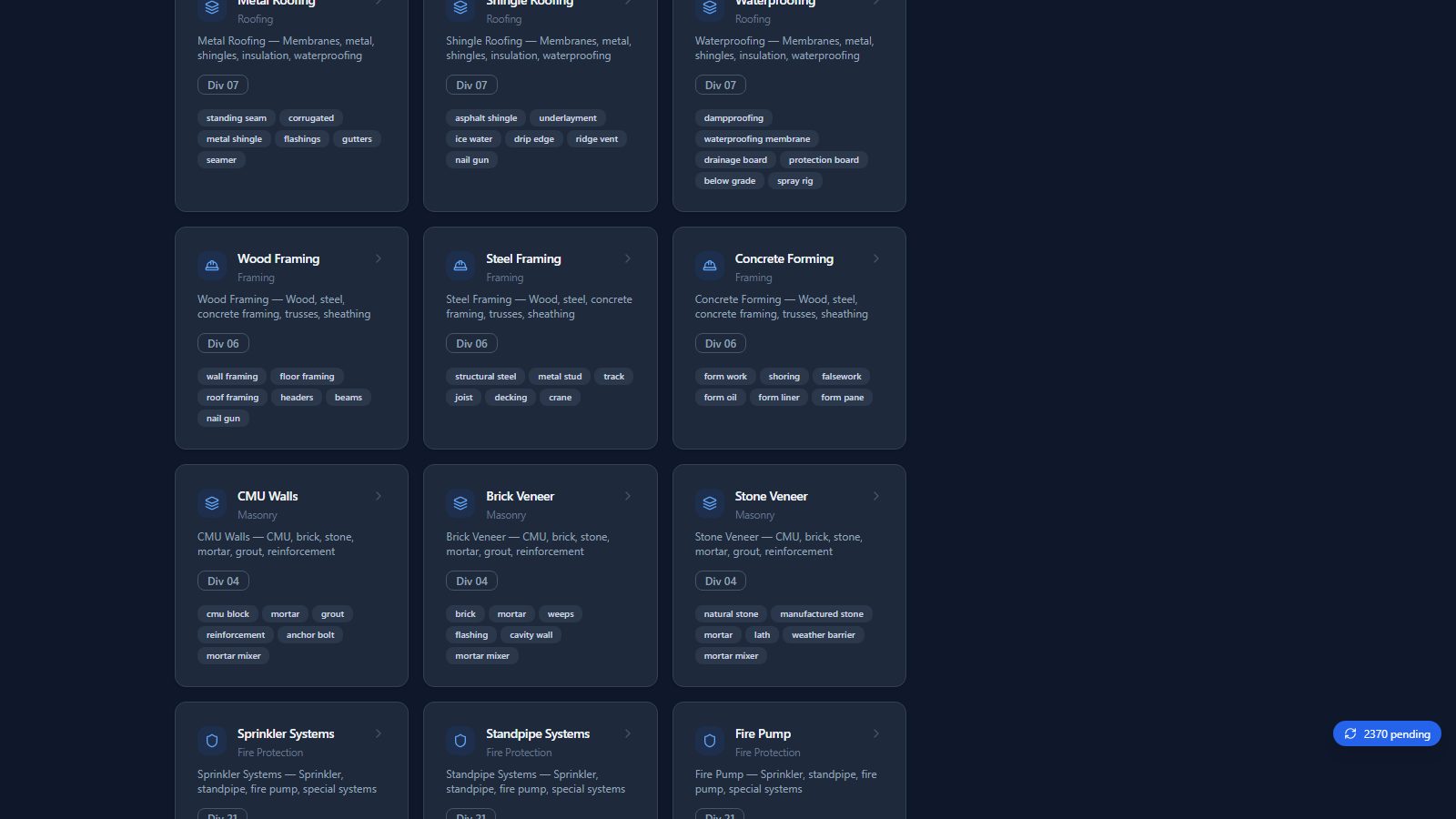1456x819 pixels.
Task: Select the 'weather barrier' tag
Action: (x=824, y=634)
